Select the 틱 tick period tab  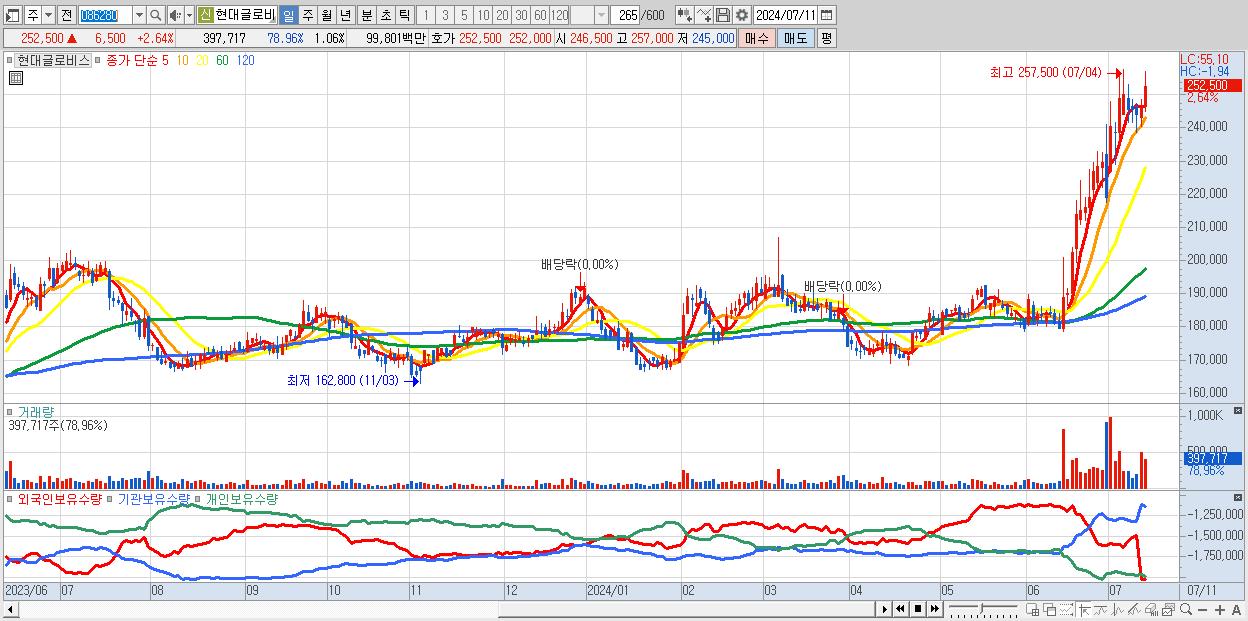404,15
